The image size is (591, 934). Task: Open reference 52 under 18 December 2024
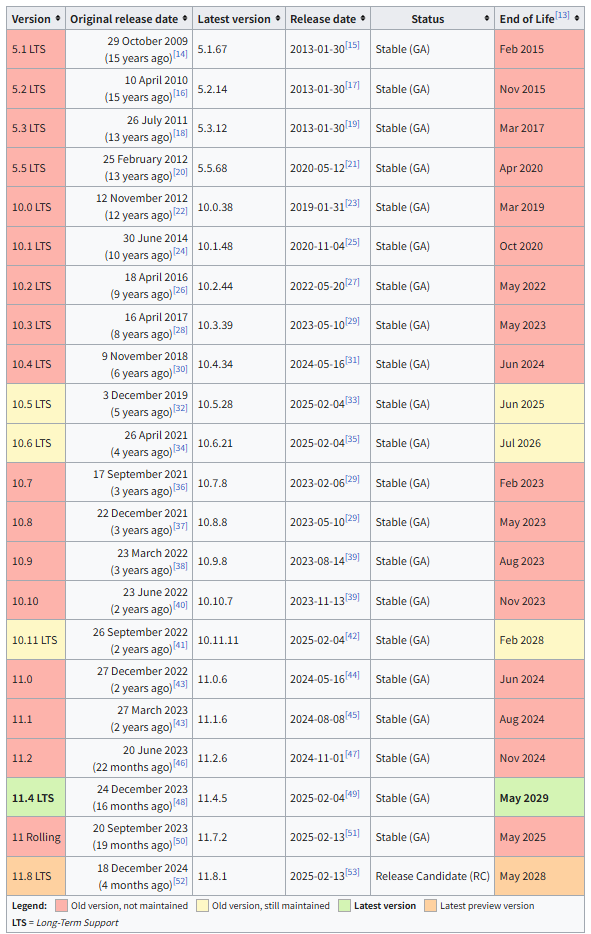[180, 881]
